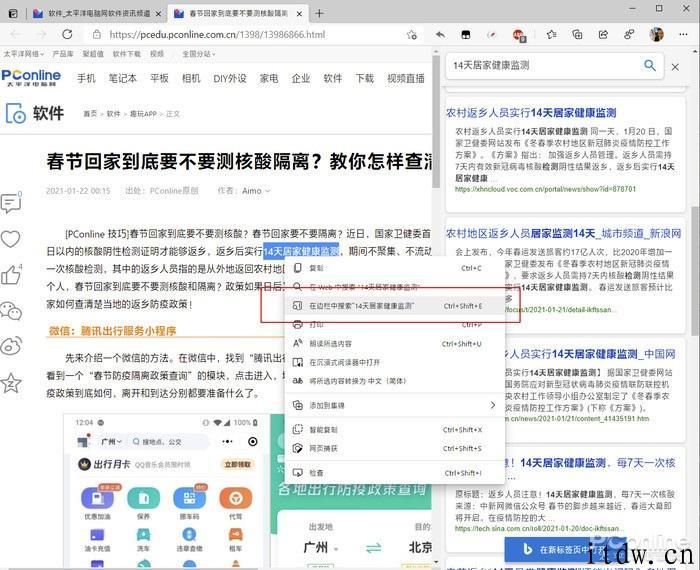The image size is (700, 570).
Task: Click the WeChat share icon
Action: (x=11, y=311)
